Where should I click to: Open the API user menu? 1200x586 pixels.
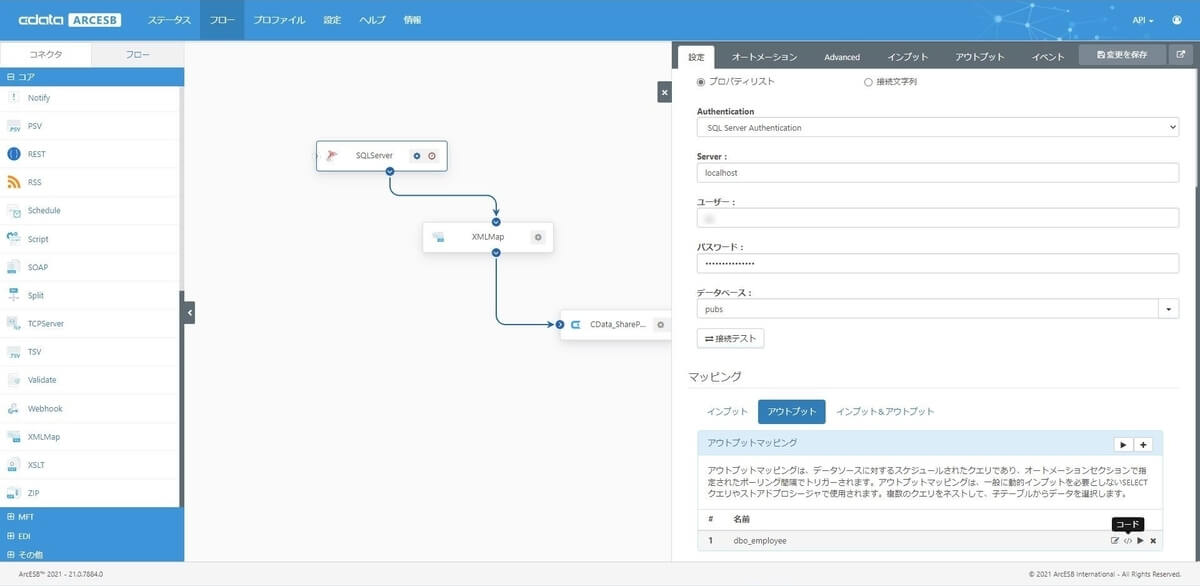1142,20
